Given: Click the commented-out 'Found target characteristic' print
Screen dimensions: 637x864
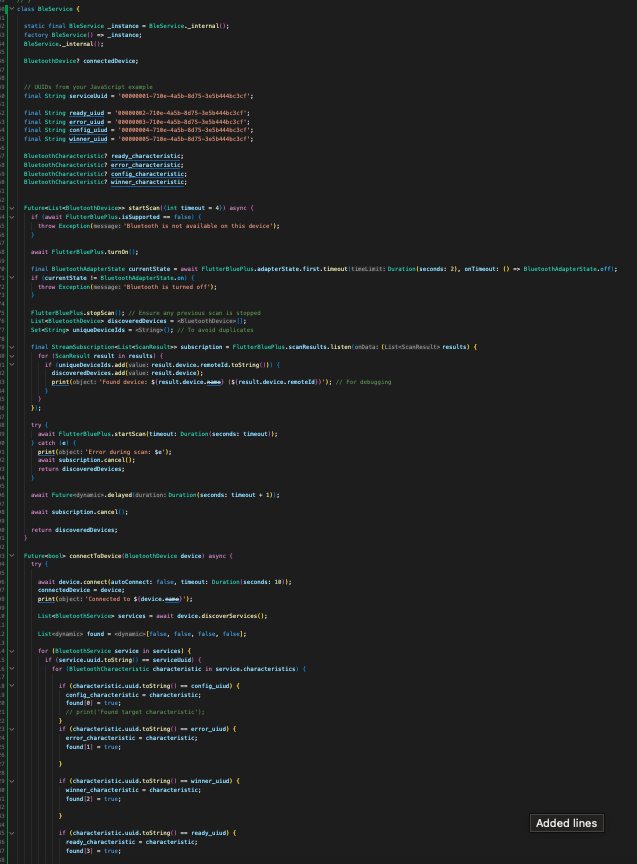Looking at the screenshot, I should [x=133, y=711].
